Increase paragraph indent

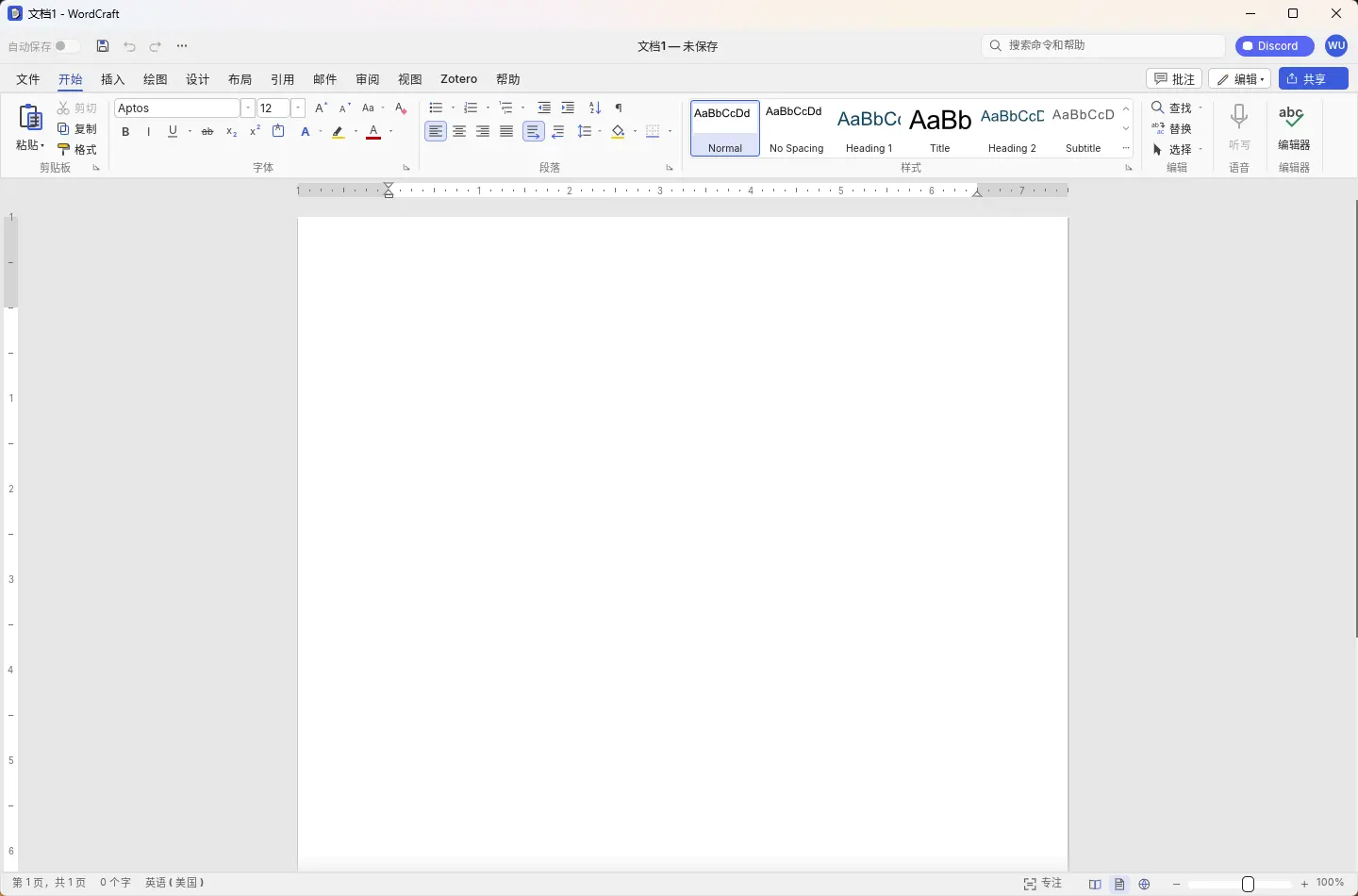click(568, 108)
